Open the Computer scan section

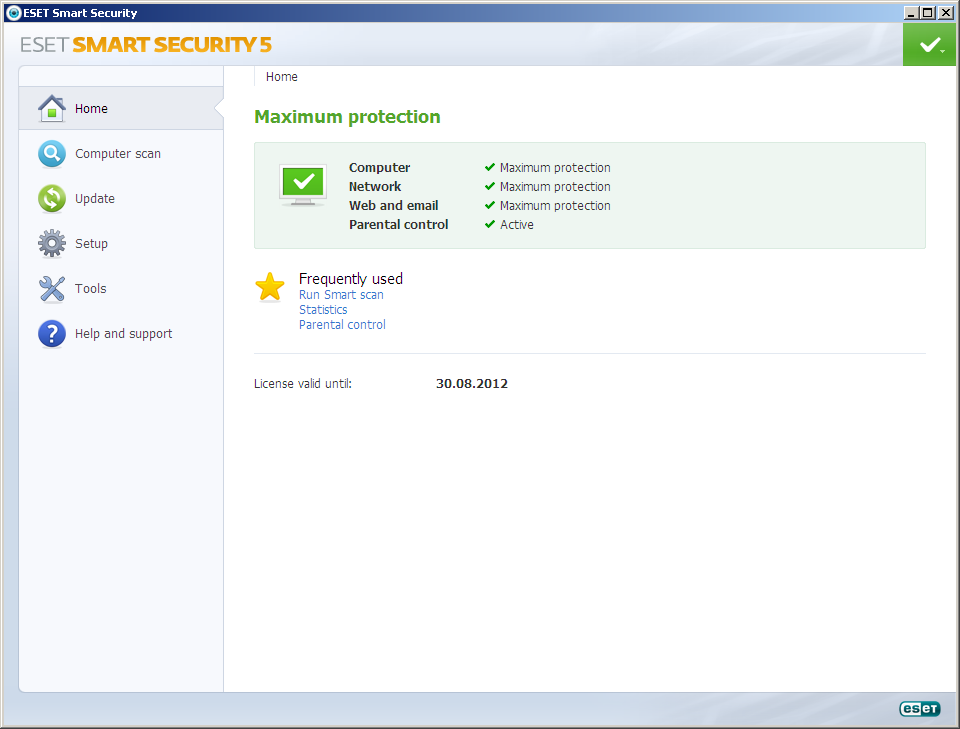[118, 154]
